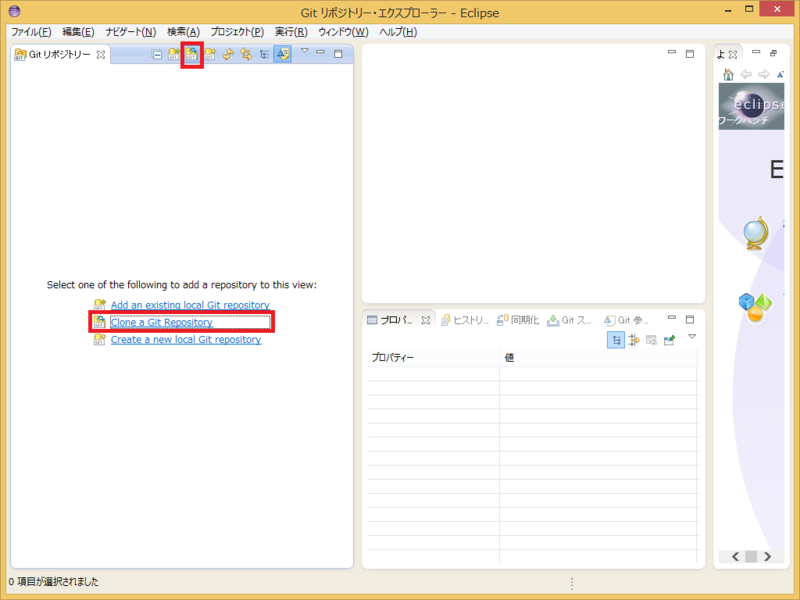Toggle Pin to Selection icon in Properties
The height and width of the screenshot is (600, 800).
(x=669, y=340)
